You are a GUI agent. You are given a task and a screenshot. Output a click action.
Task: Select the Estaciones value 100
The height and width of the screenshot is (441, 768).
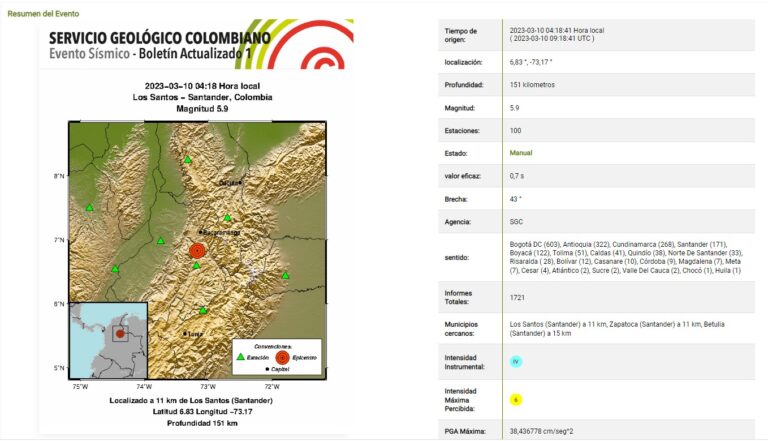(x=515, y=131)
